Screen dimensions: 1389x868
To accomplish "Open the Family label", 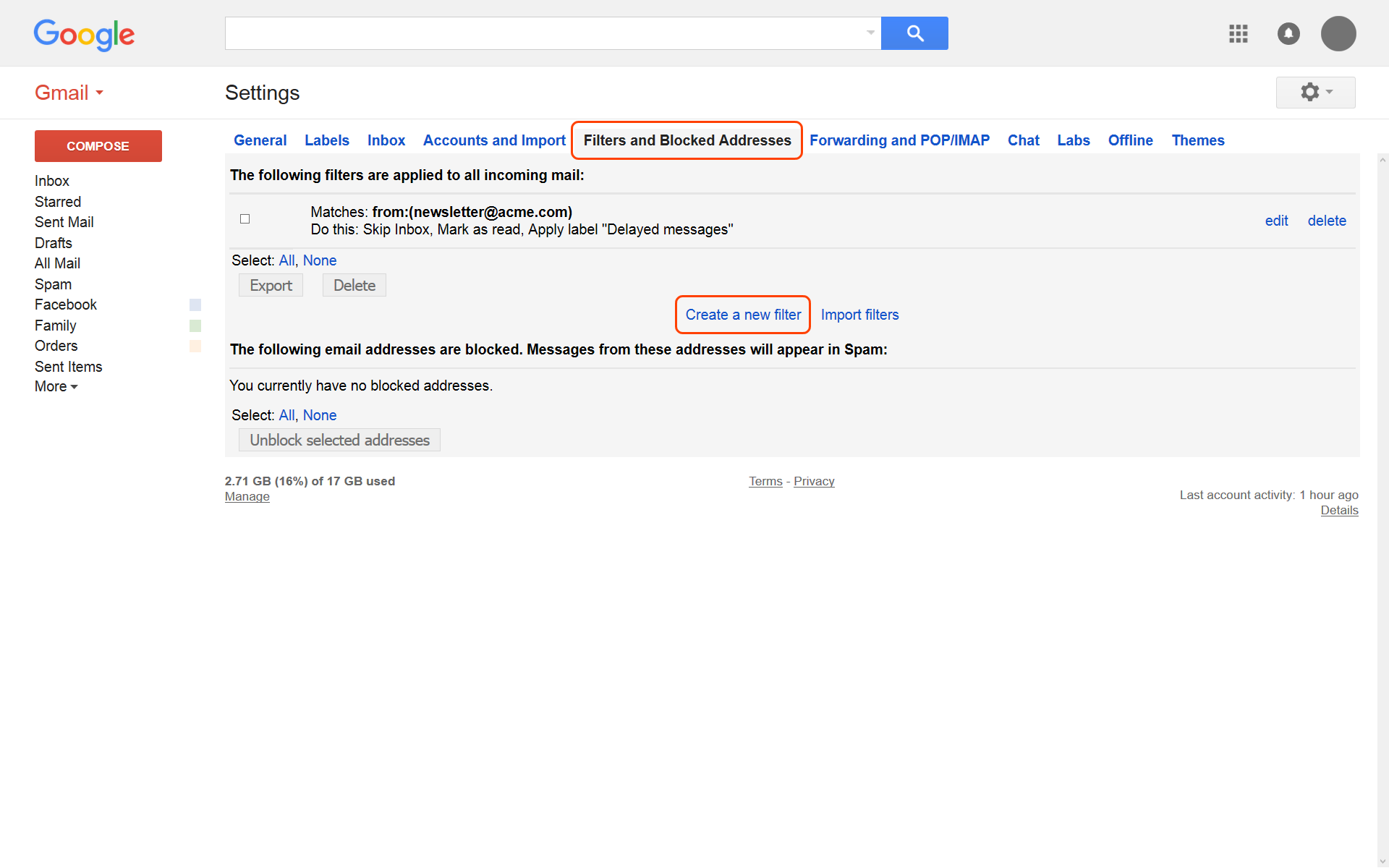I will click(56, 325).
